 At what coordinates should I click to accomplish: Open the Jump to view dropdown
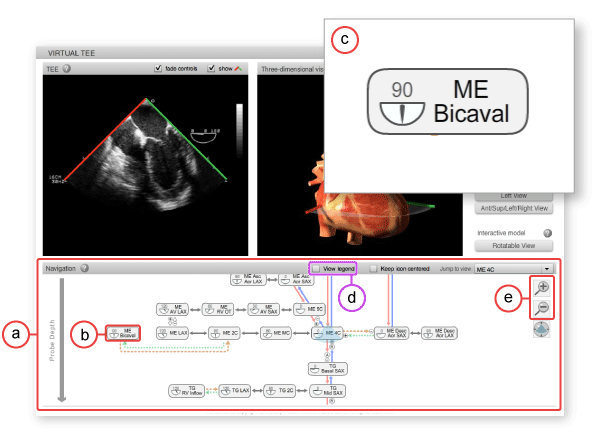[514, 269]
